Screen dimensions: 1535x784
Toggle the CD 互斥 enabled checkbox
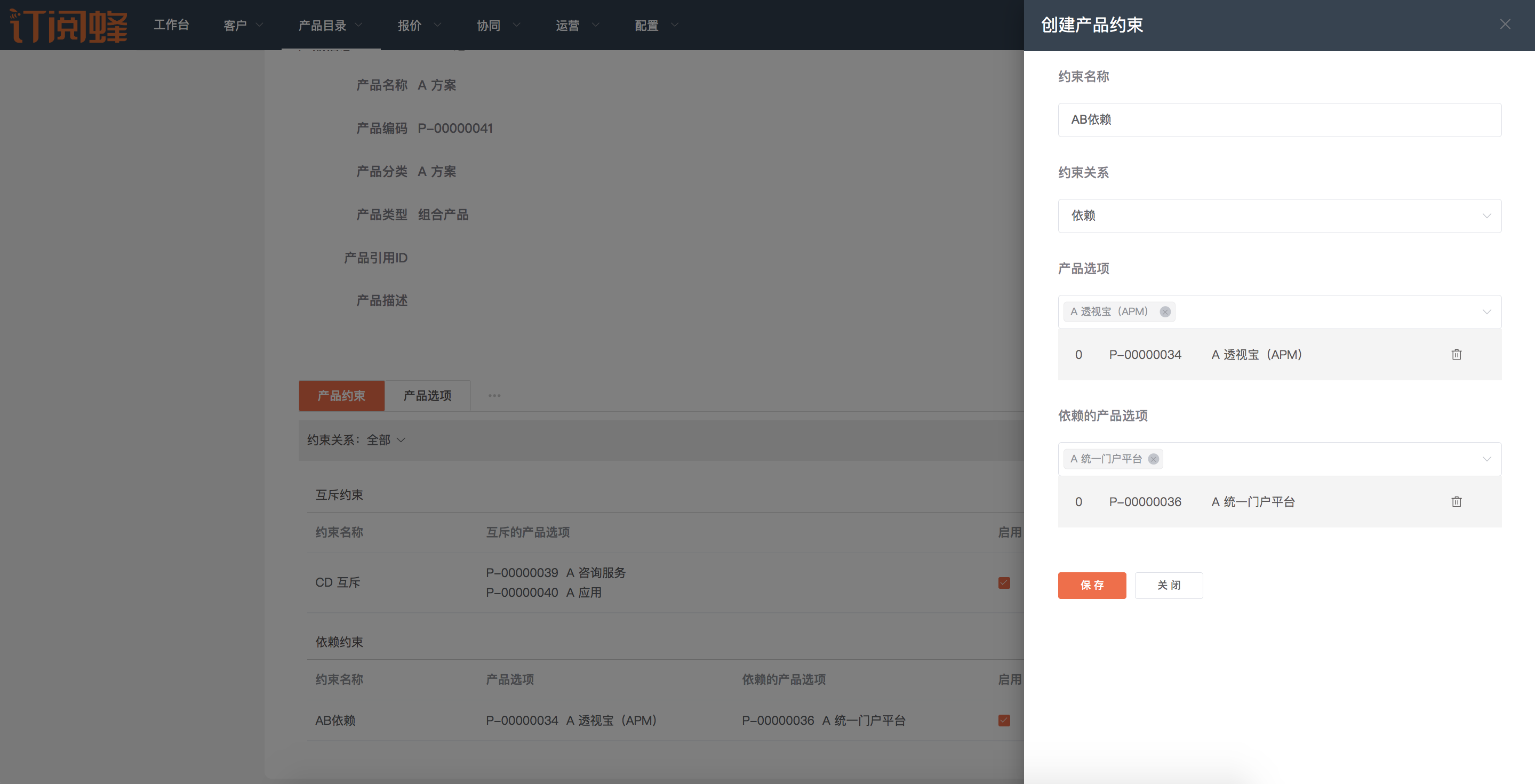tap(1003, 582)
